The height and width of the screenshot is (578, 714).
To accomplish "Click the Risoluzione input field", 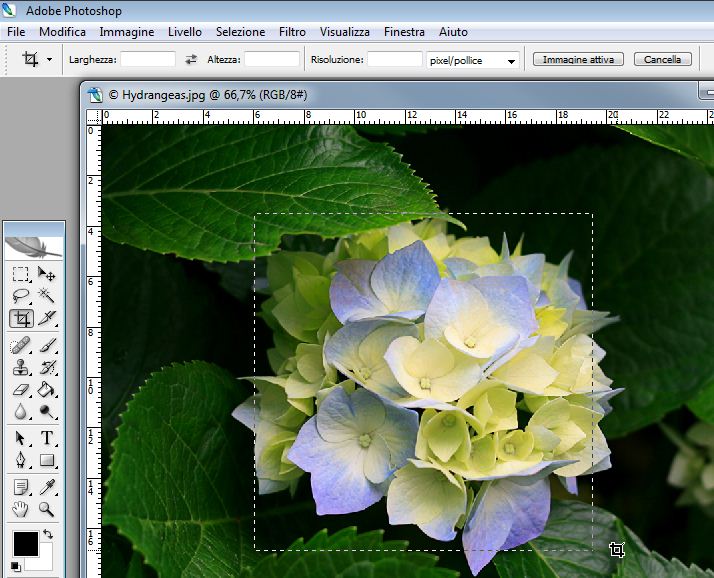I will click(x=395, y=59).
